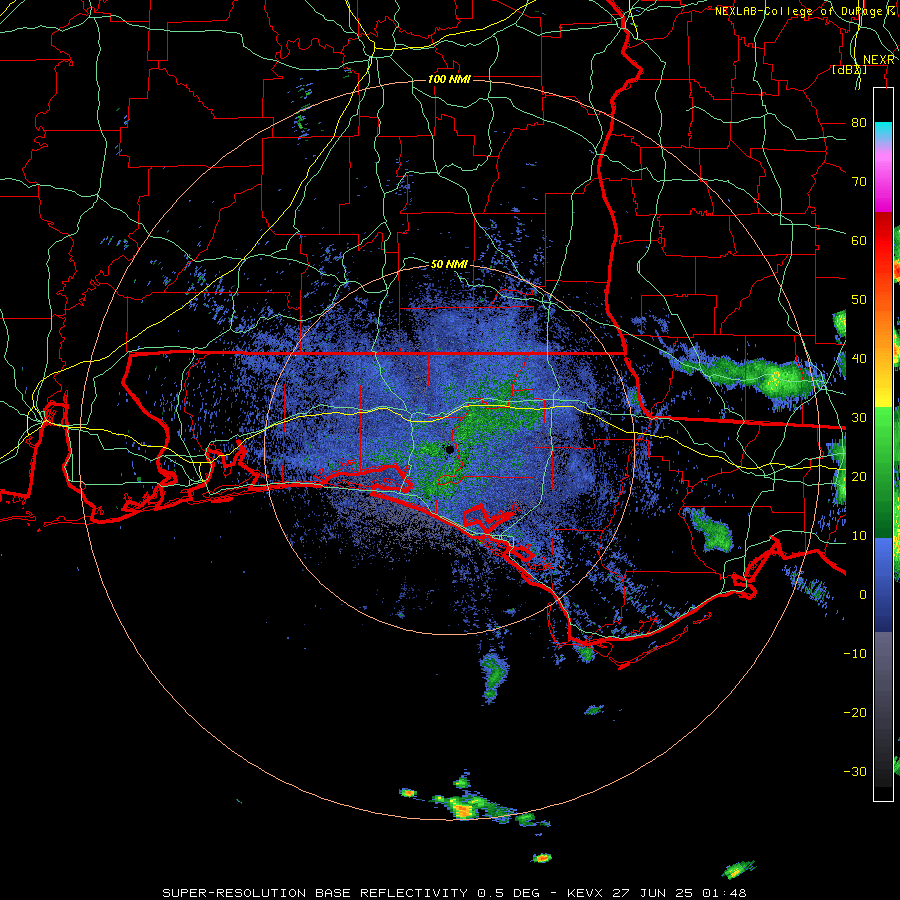Click the super-resolution base reflectivity caption

(x=455, y=893)
